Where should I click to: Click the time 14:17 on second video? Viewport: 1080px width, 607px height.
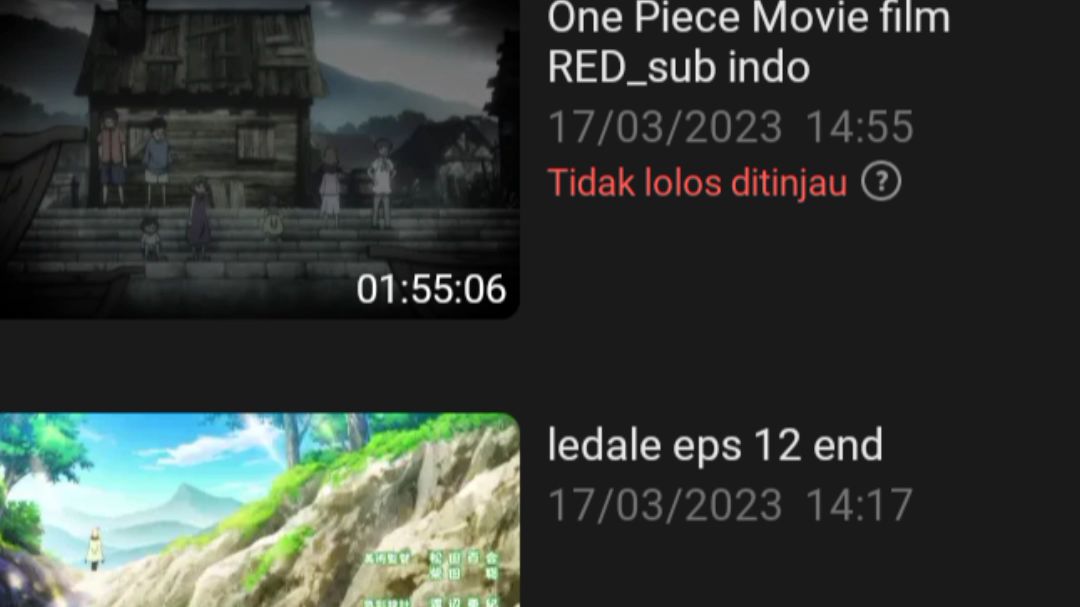pos(860,505)
